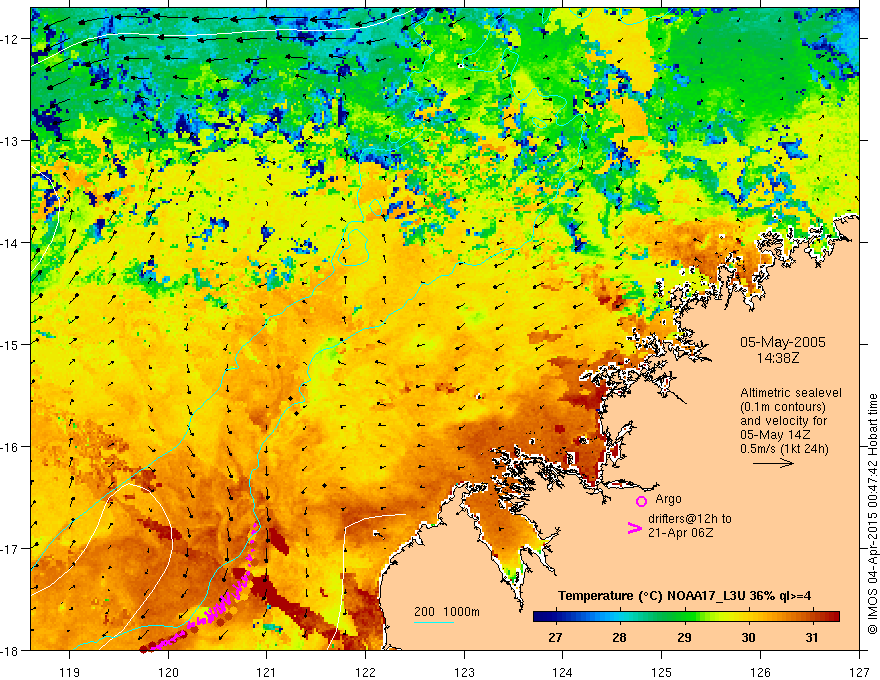Click the time label 14:38Z
The height and width of the screenshot is (680, 880).
pos(778,357)
